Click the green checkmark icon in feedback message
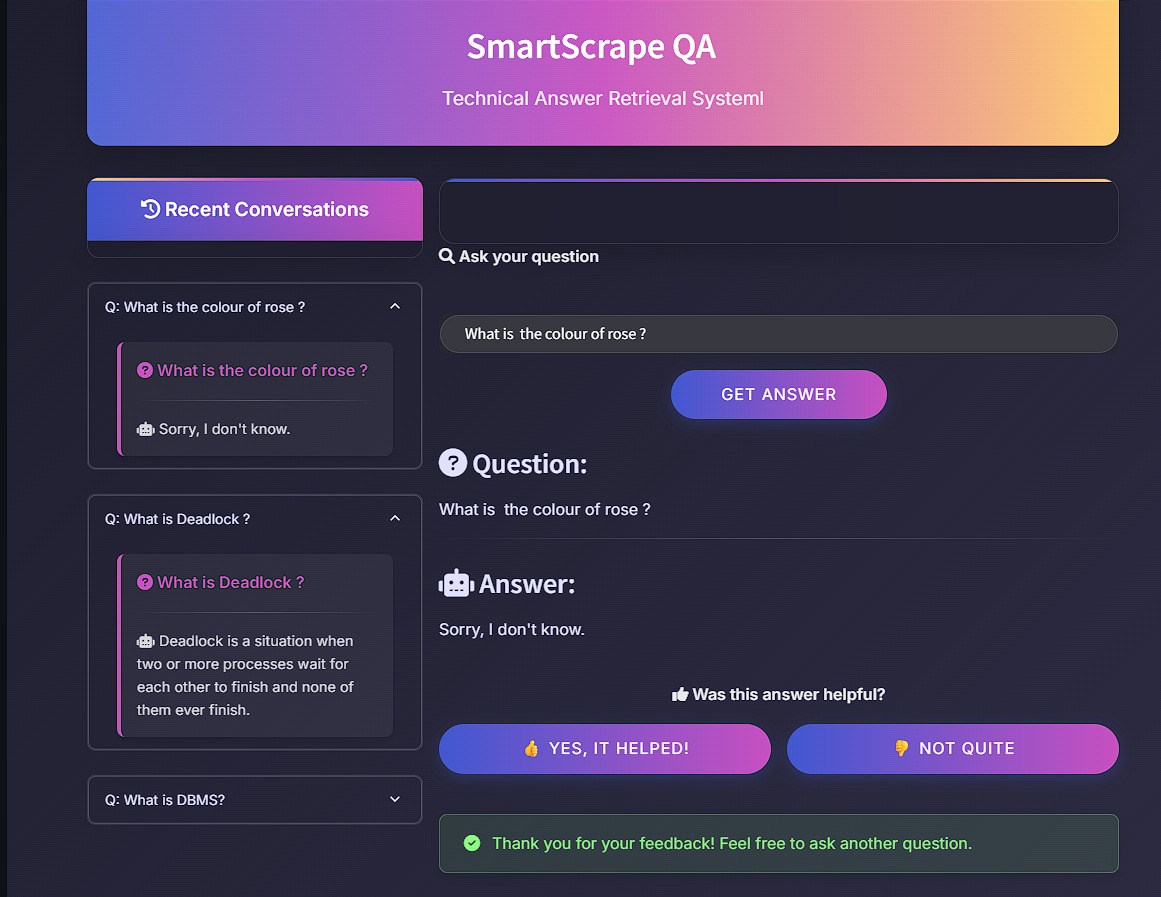The height and width of the screenshot is (897, 1161). click(472, 844)
